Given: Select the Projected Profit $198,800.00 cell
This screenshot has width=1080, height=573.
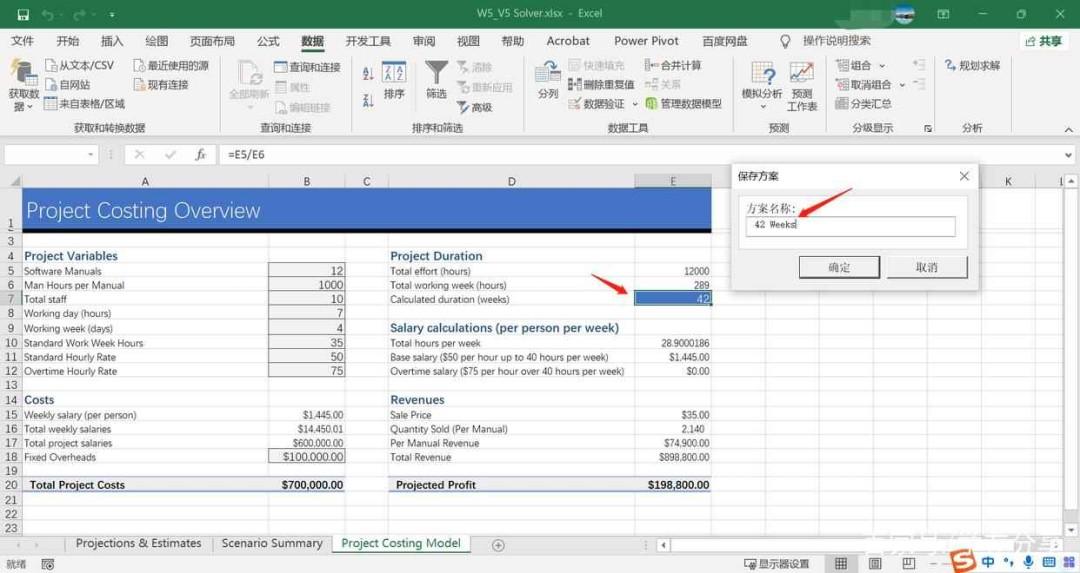Looking at the screenshot, I should pos(673,485).
